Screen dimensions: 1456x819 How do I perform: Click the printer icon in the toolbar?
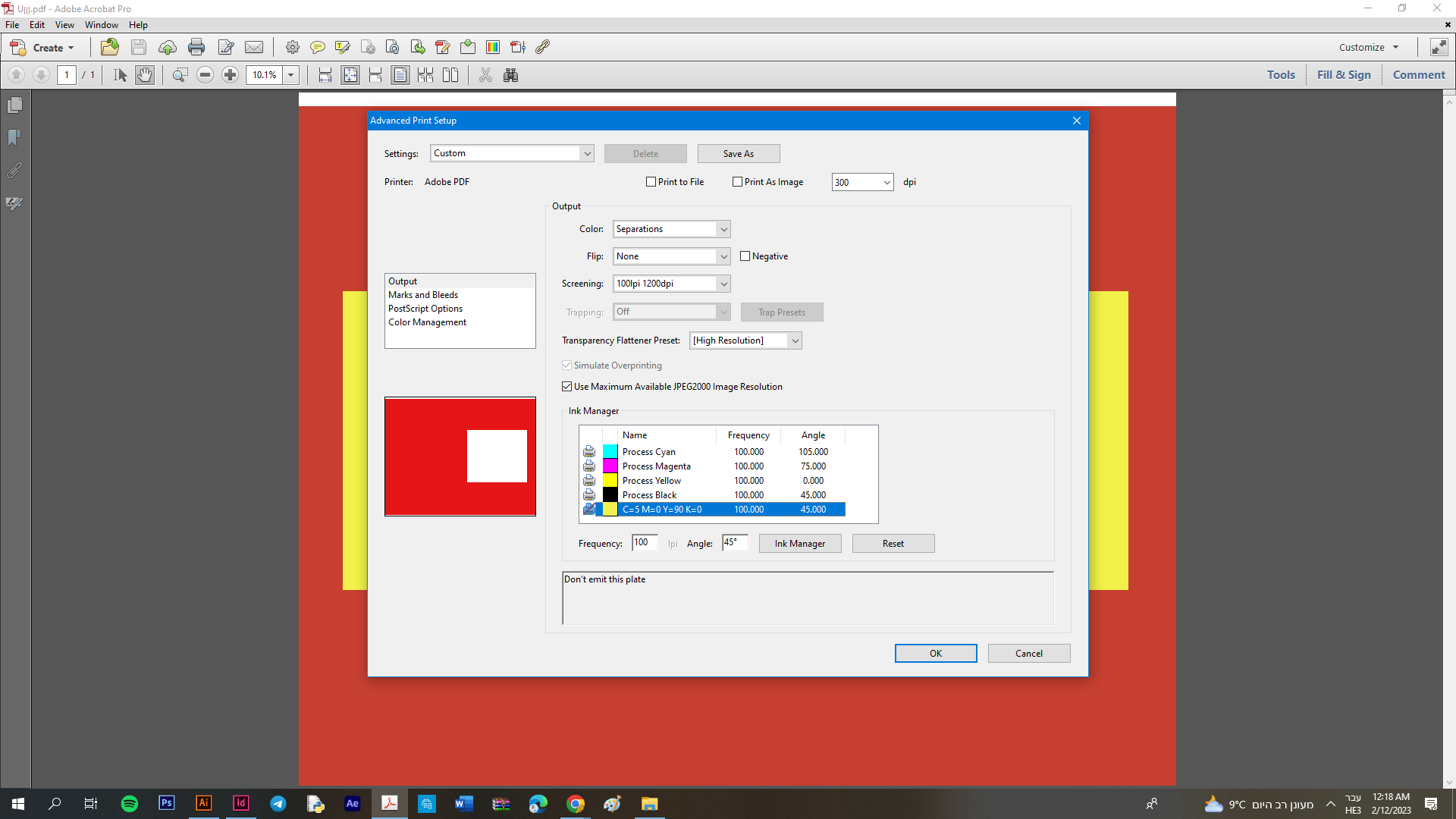point(196,47)
